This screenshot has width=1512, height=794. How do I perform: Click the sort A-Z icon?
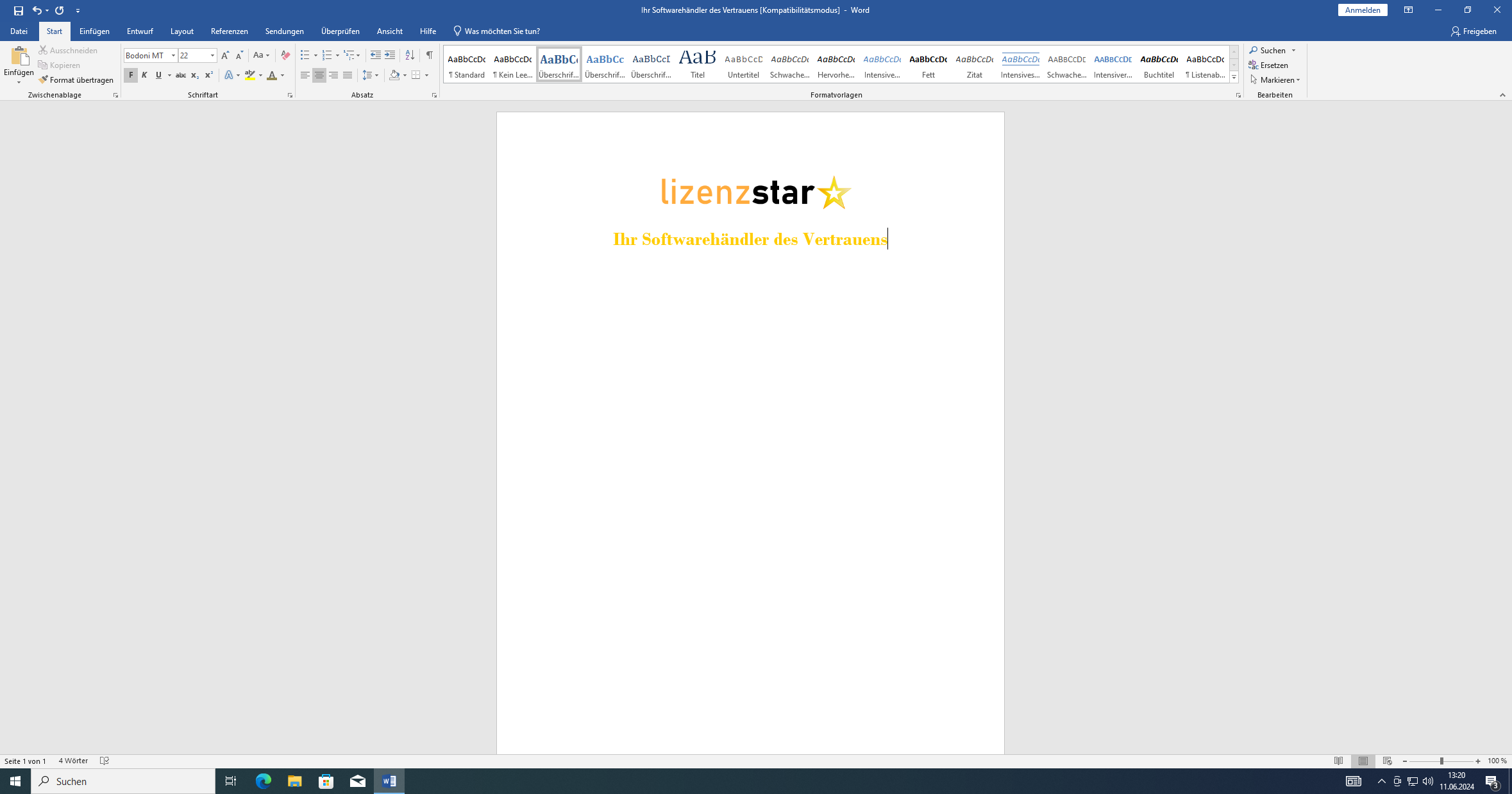coord(410,55)
